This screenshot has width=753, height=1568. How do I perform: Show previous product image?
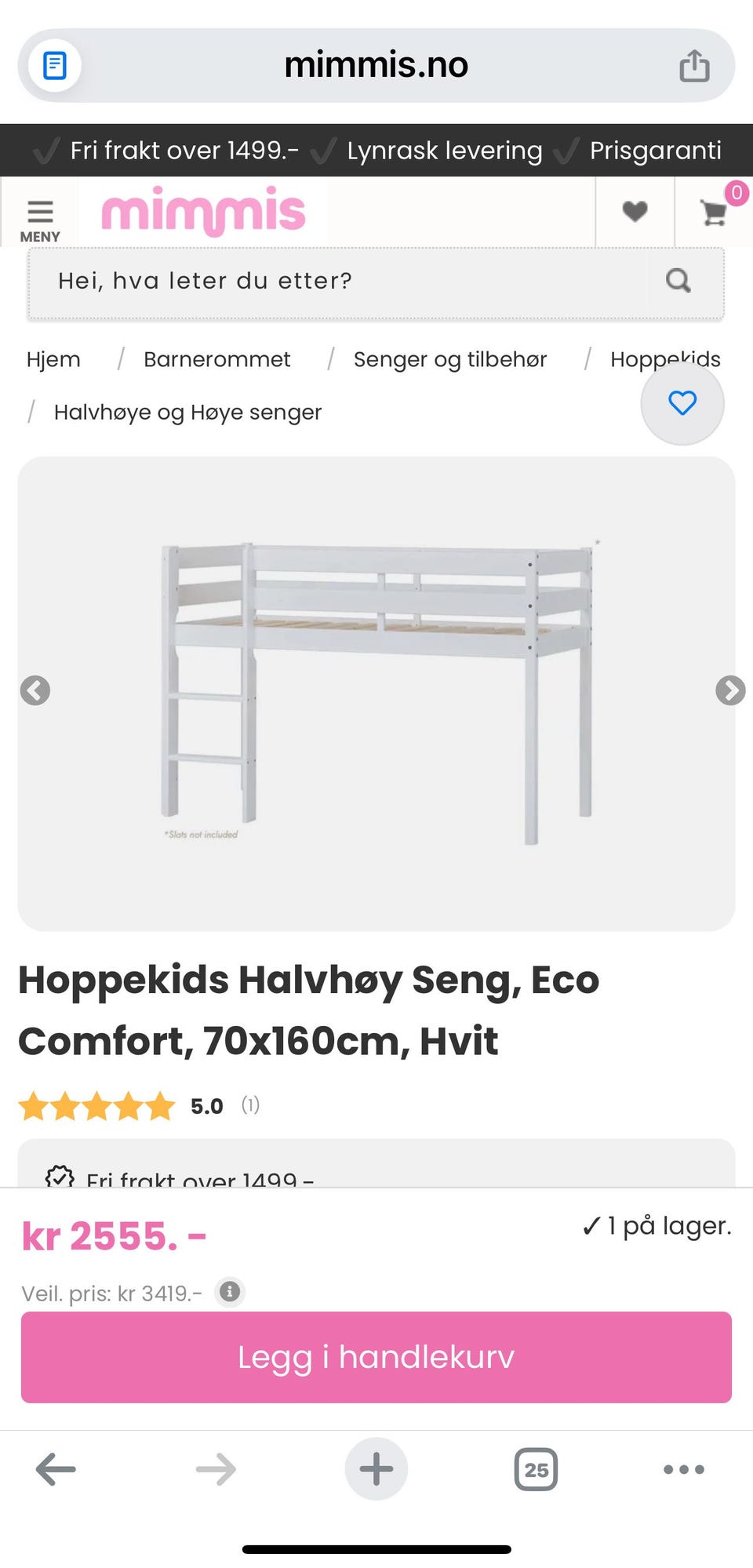click(x=35, y=691)
